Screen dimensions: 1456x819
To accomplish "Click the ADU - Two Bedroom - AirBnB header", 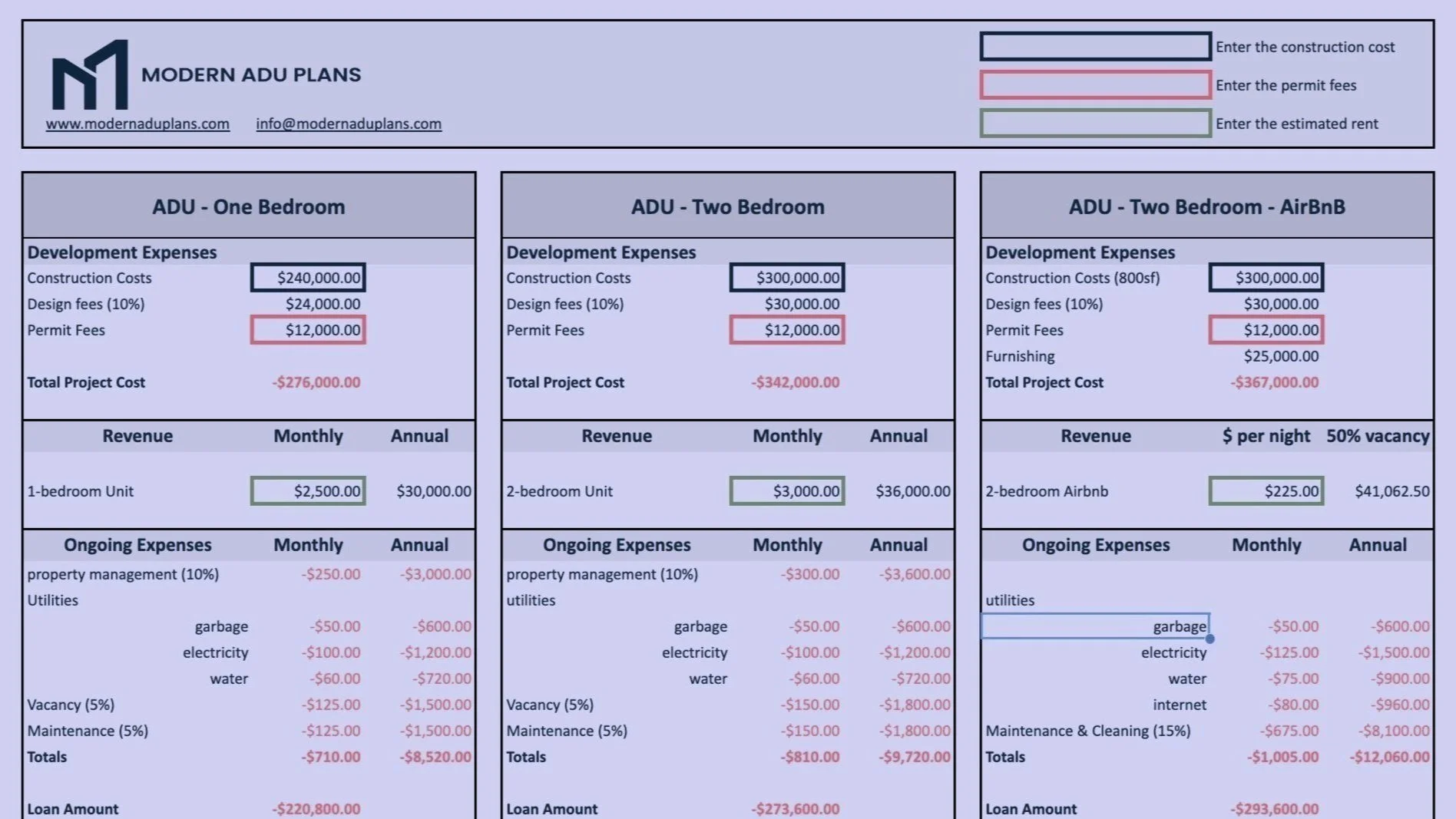I will tap(1207, 206).
